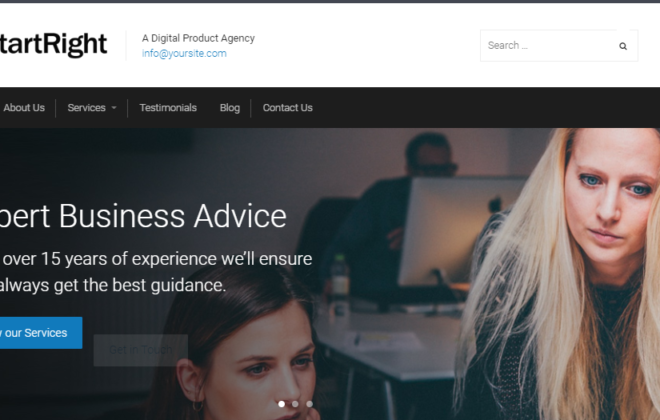
Task: Click the A Digital Product Agency tagline
Action: (x=198, y=38)
